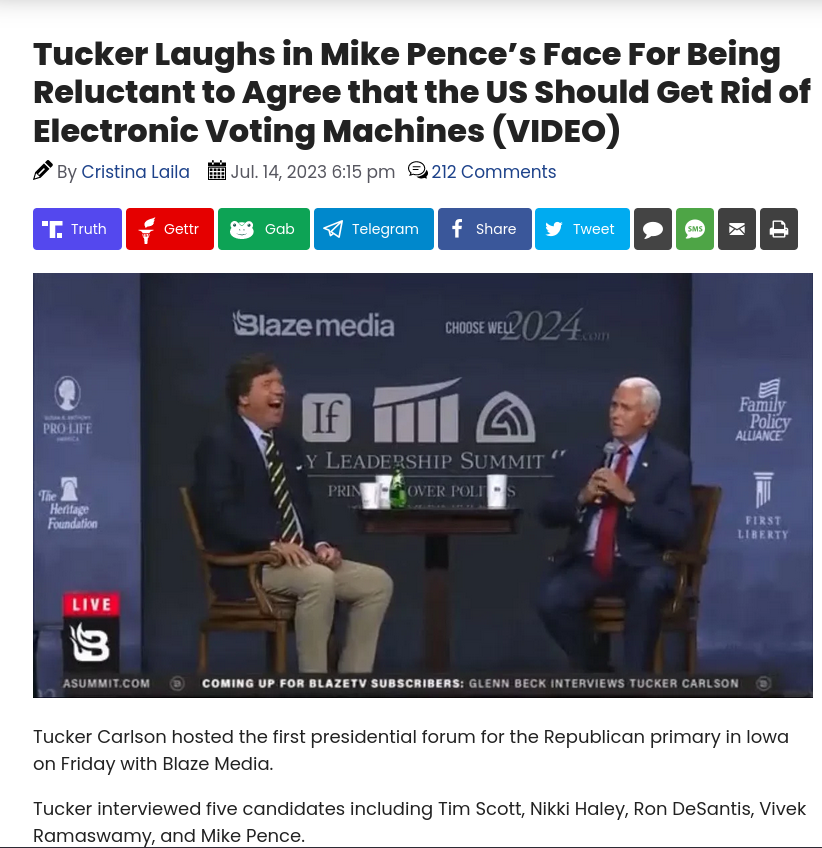Click the printer icon to print
Image resolution: width=822 pixels, height=848 pixels.
[x=779, y=229]
